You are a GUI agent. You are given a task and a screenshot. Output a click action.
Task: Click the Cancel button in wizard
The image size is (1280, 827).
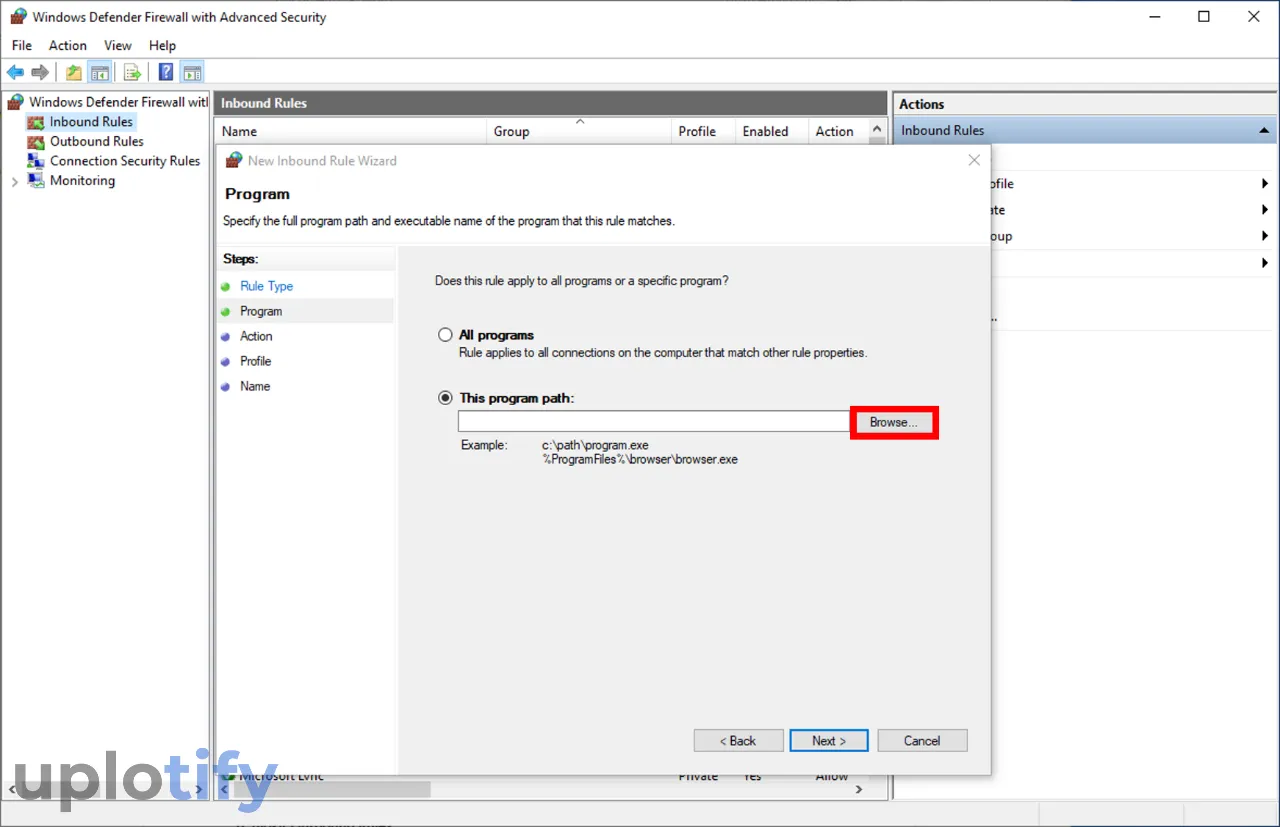coord(922,741)
